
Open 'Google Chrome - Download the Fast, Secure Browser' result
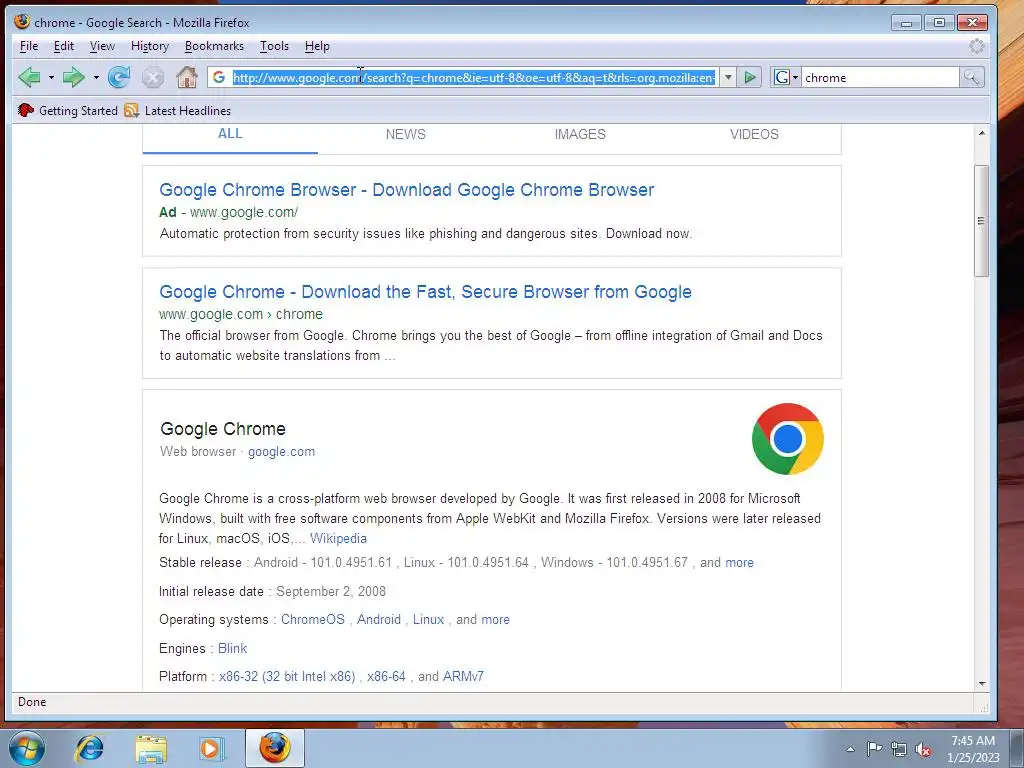(x=425, y=291)
